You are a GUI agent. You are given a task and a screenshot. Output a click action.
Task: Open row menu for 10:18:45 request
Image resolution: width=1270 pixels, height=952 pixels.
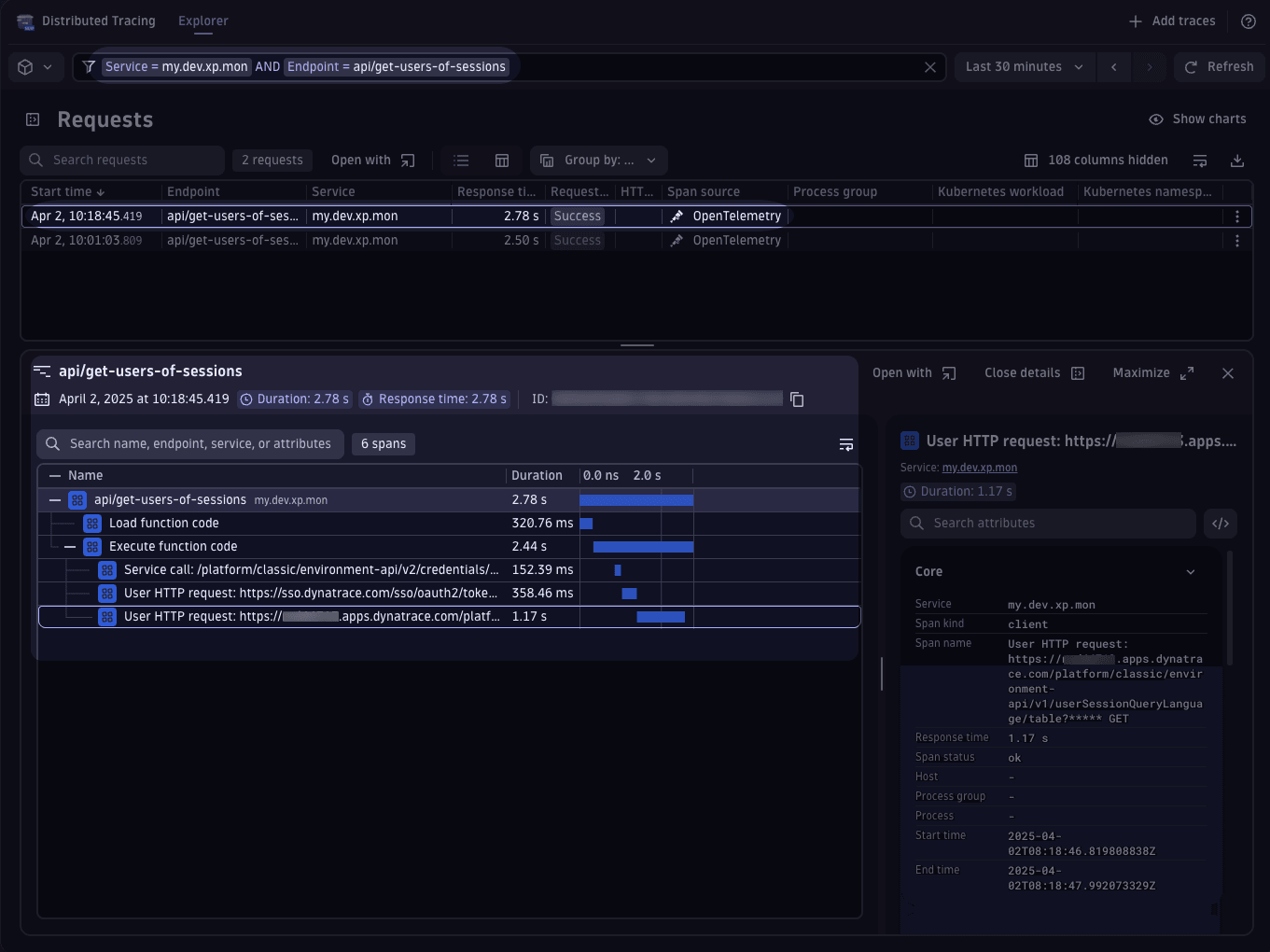(1237, 217)
